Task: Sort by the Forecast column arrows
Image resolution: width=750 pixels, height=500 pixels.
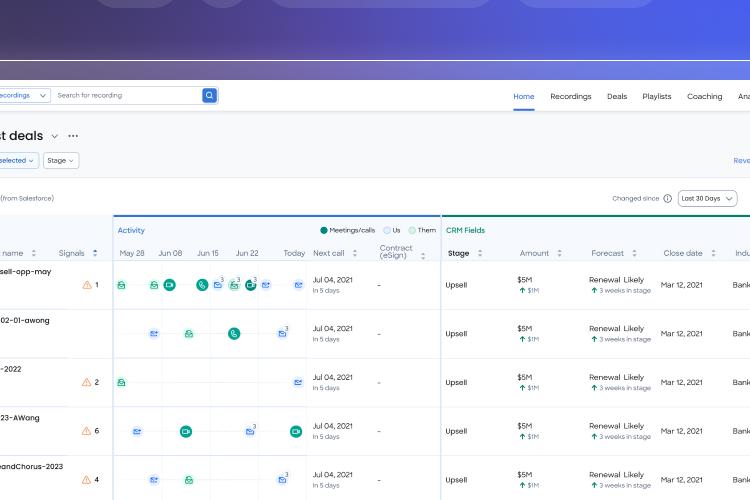Action: click(x=634, y=253)
